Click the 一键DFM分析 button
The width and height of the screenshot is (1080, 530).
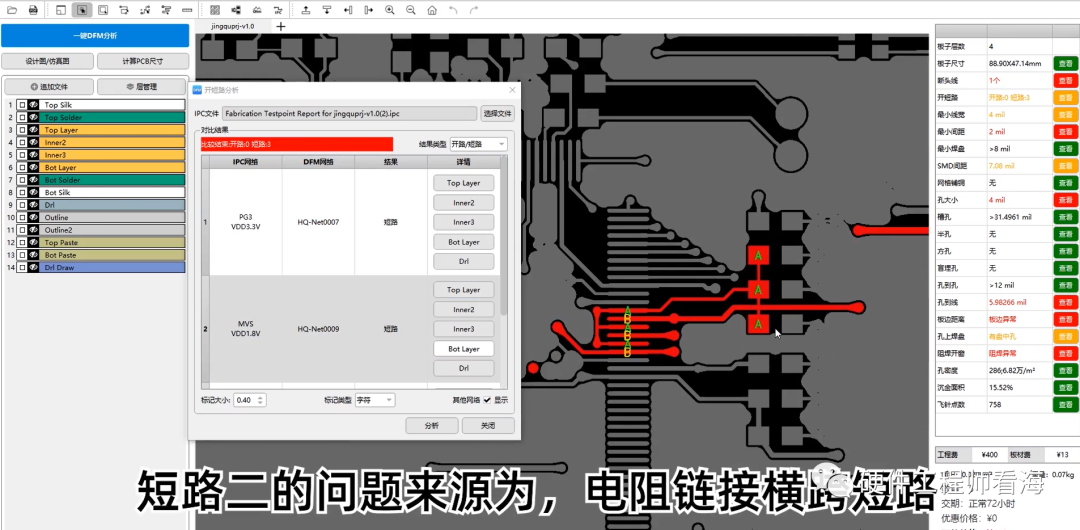(x=95, y=36)
